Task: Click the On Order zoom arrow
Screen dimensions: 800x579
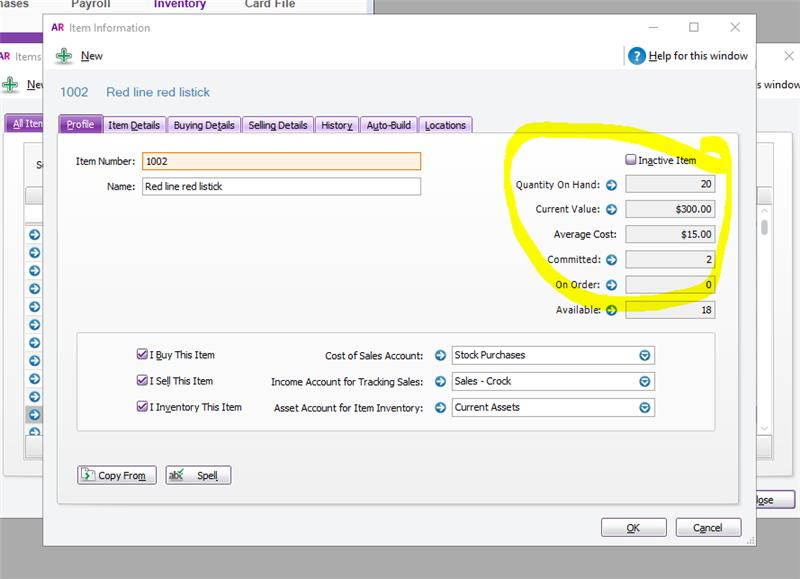Action: coord(611,285)
